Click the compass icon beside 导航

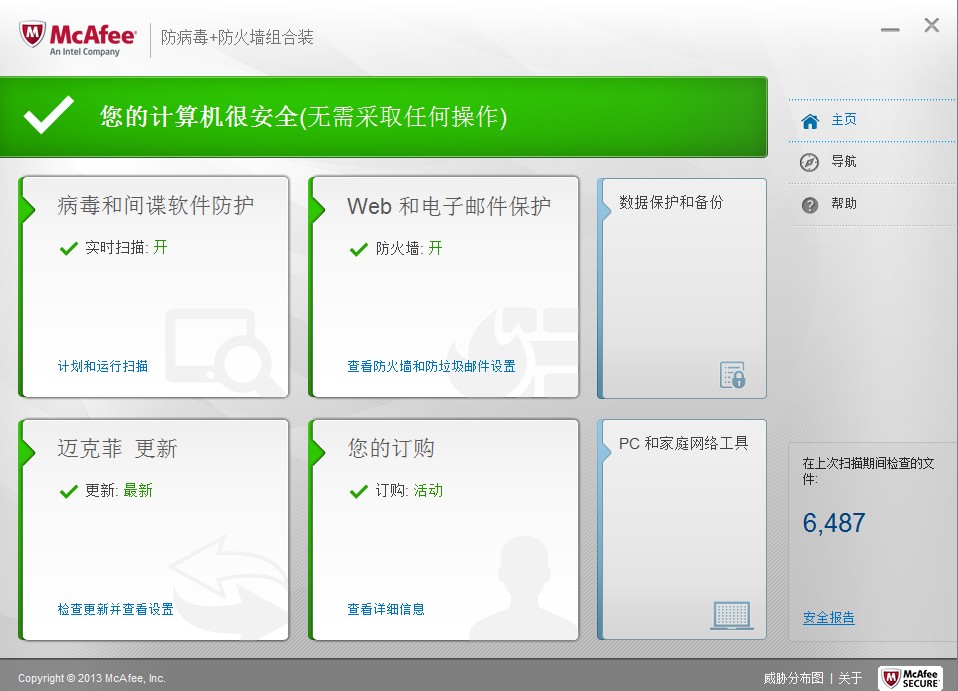coord(810,163)
